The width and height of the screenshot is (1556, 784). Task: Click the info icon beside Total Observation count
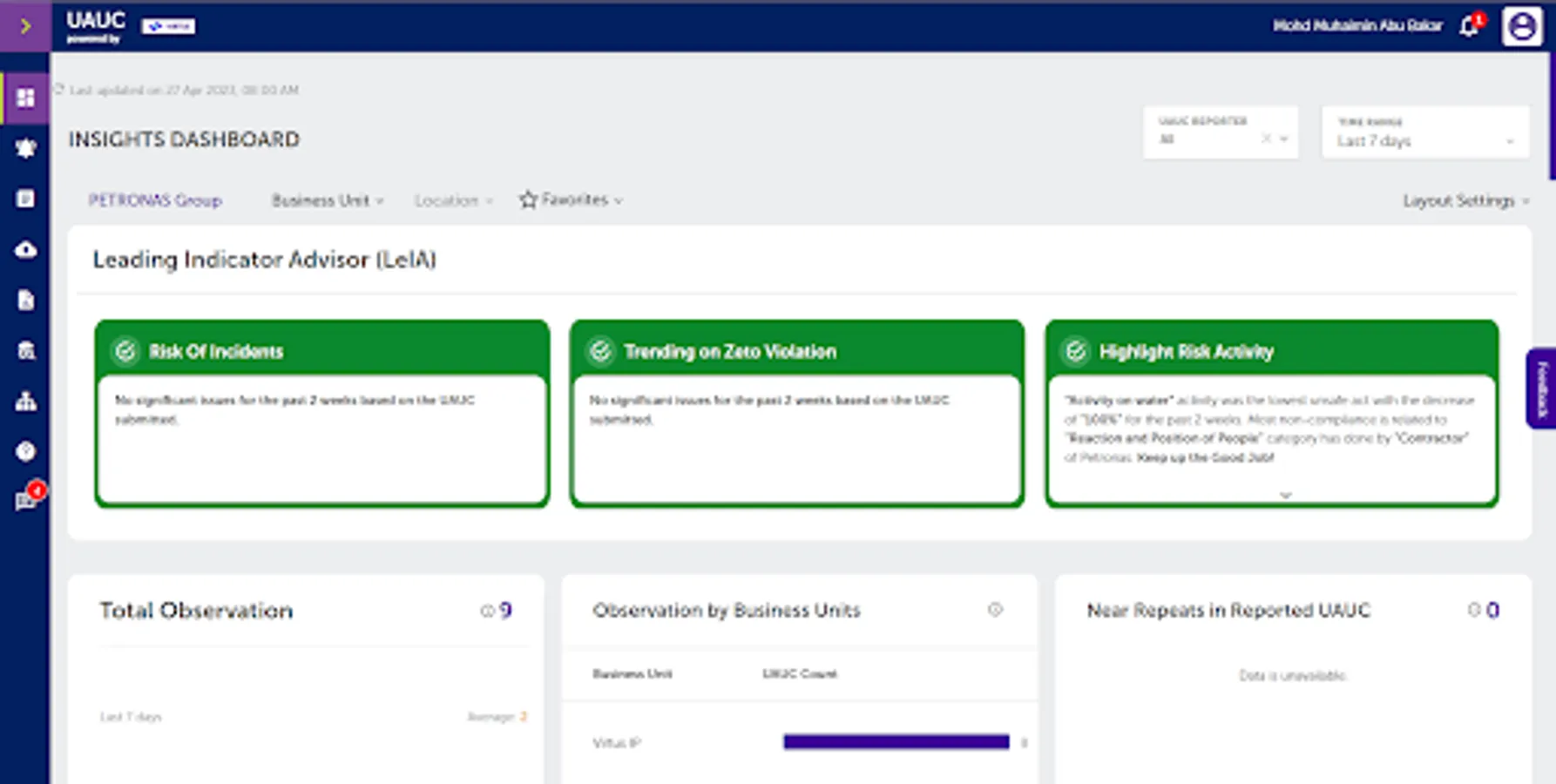click(487, 611)
